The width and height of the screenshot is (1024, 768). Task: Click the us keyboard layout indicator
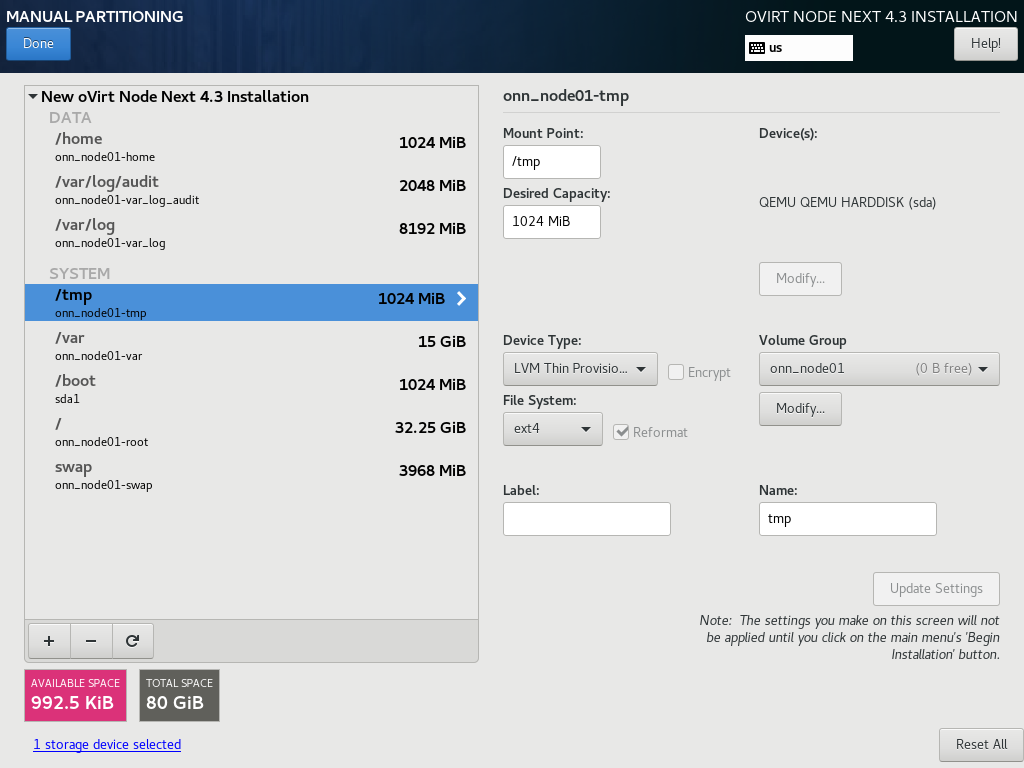[799, 48]
